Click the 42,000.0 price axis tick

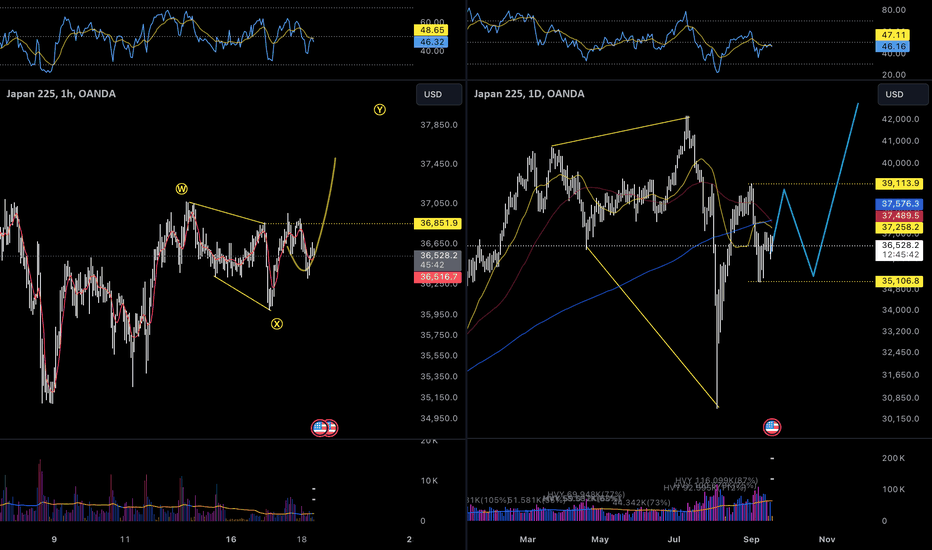(900, 119)
